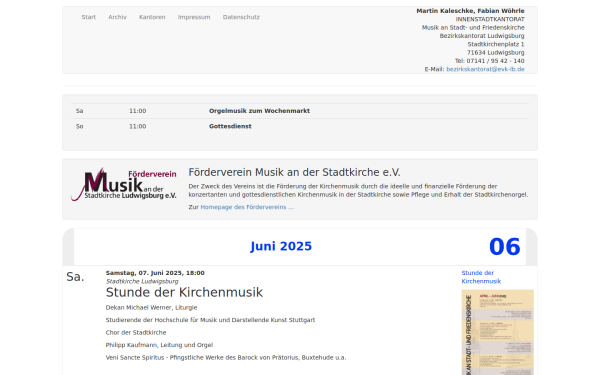
Task: Click the Juni 2025 month heading
Action: (x=281, y=246)
